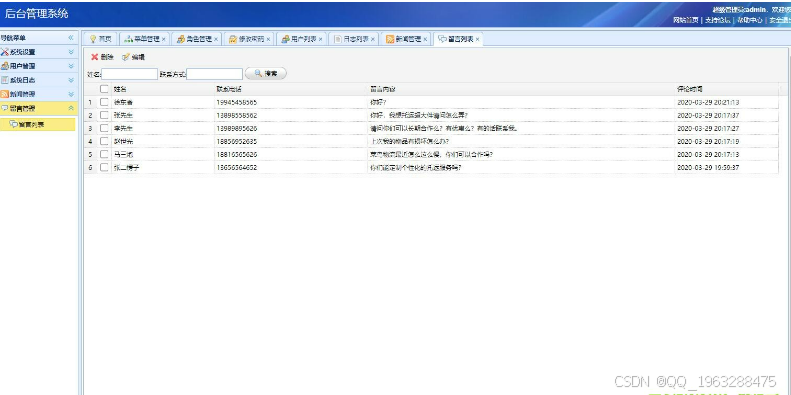Expand the sidebar 新闻管理 panel chevron
Viewport: 791px width, 395px height.
click(x=71, y=94)
